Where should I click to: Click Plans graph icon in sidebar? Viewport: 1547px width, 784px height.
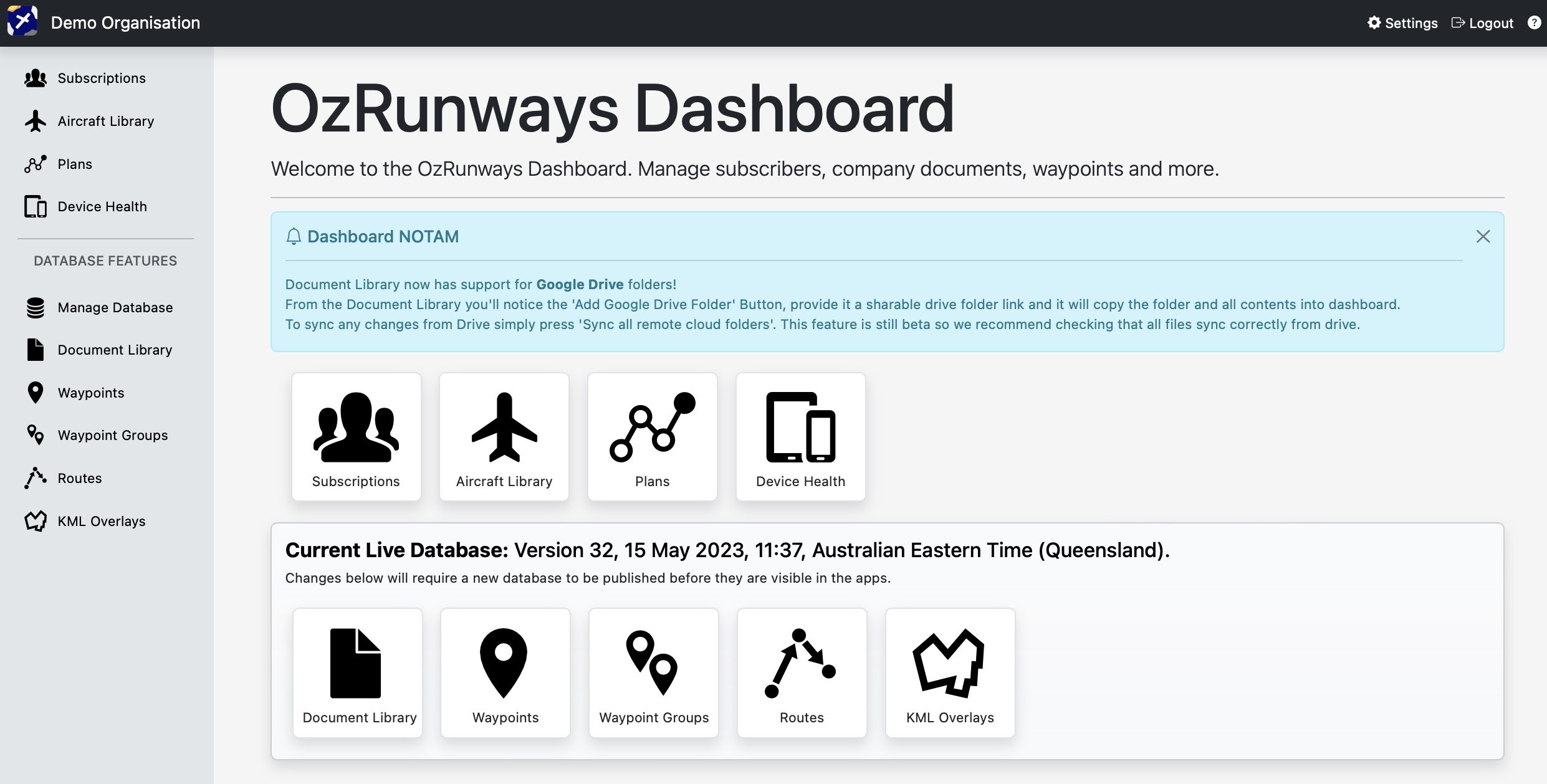tap(36, 164)
